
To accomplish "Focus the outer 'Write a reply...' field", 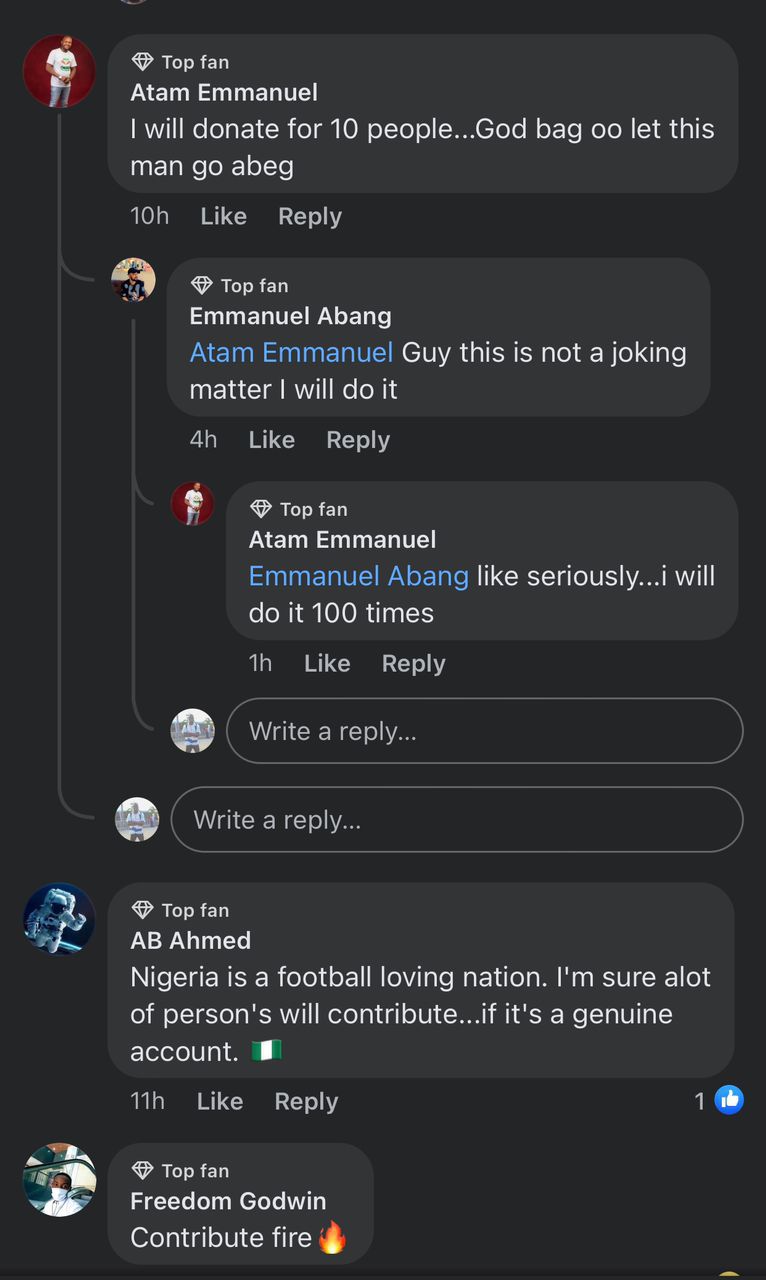I will 456,820.
